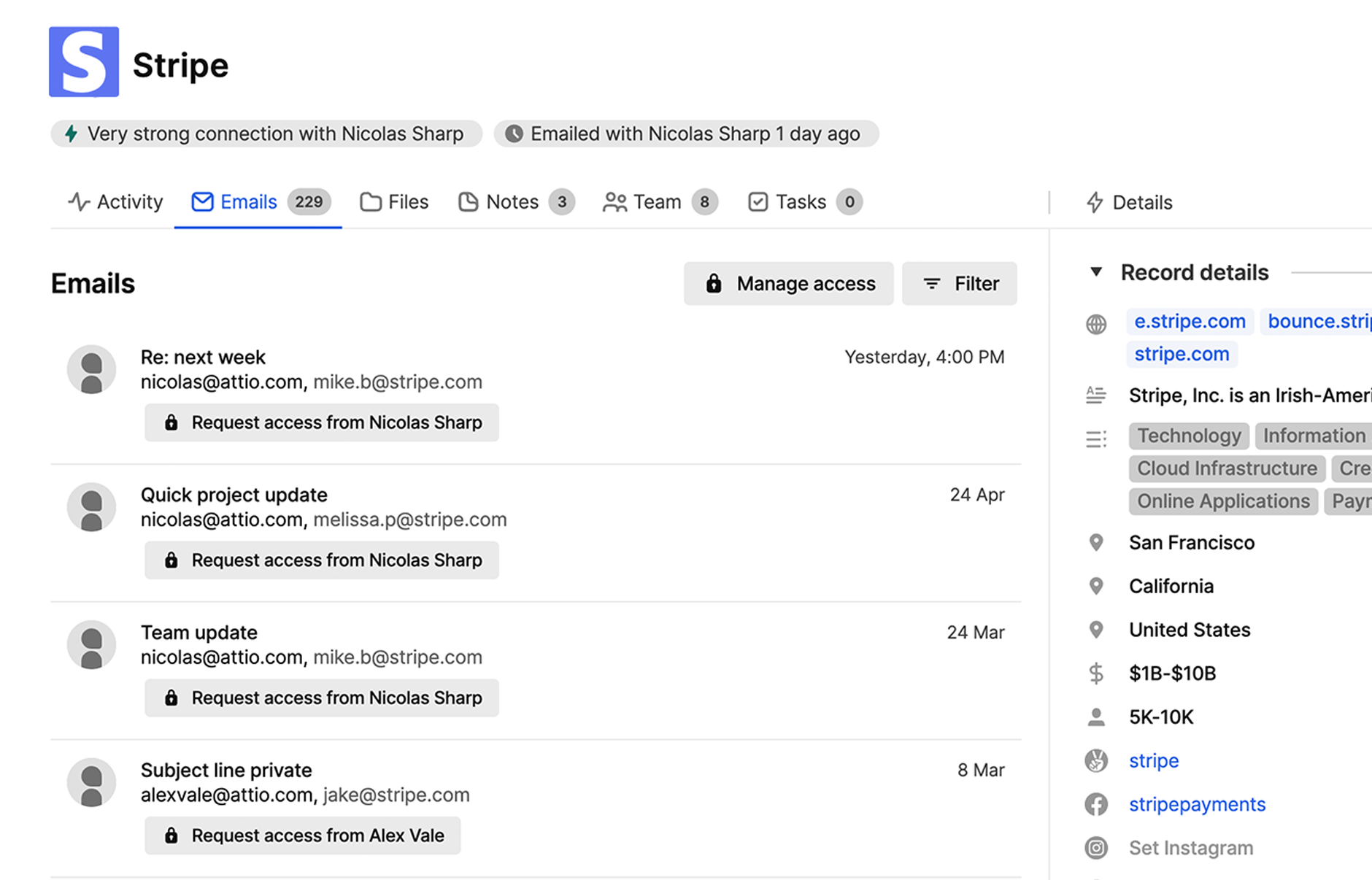Click the Stripe, Inc. description text
1372x880 pixels.
click(1250, 395)
